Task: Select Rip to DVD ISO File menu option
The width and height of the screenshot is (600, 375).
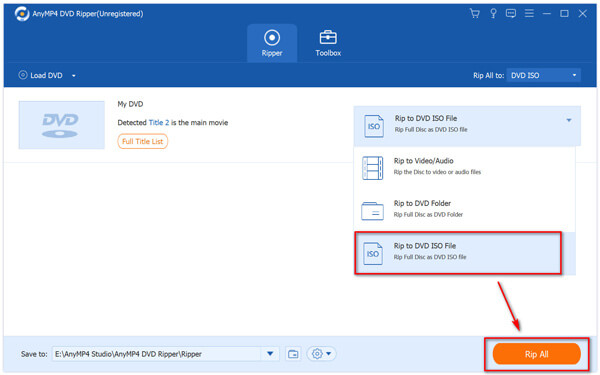Action: pyautogui.click(x=458, y=253)
